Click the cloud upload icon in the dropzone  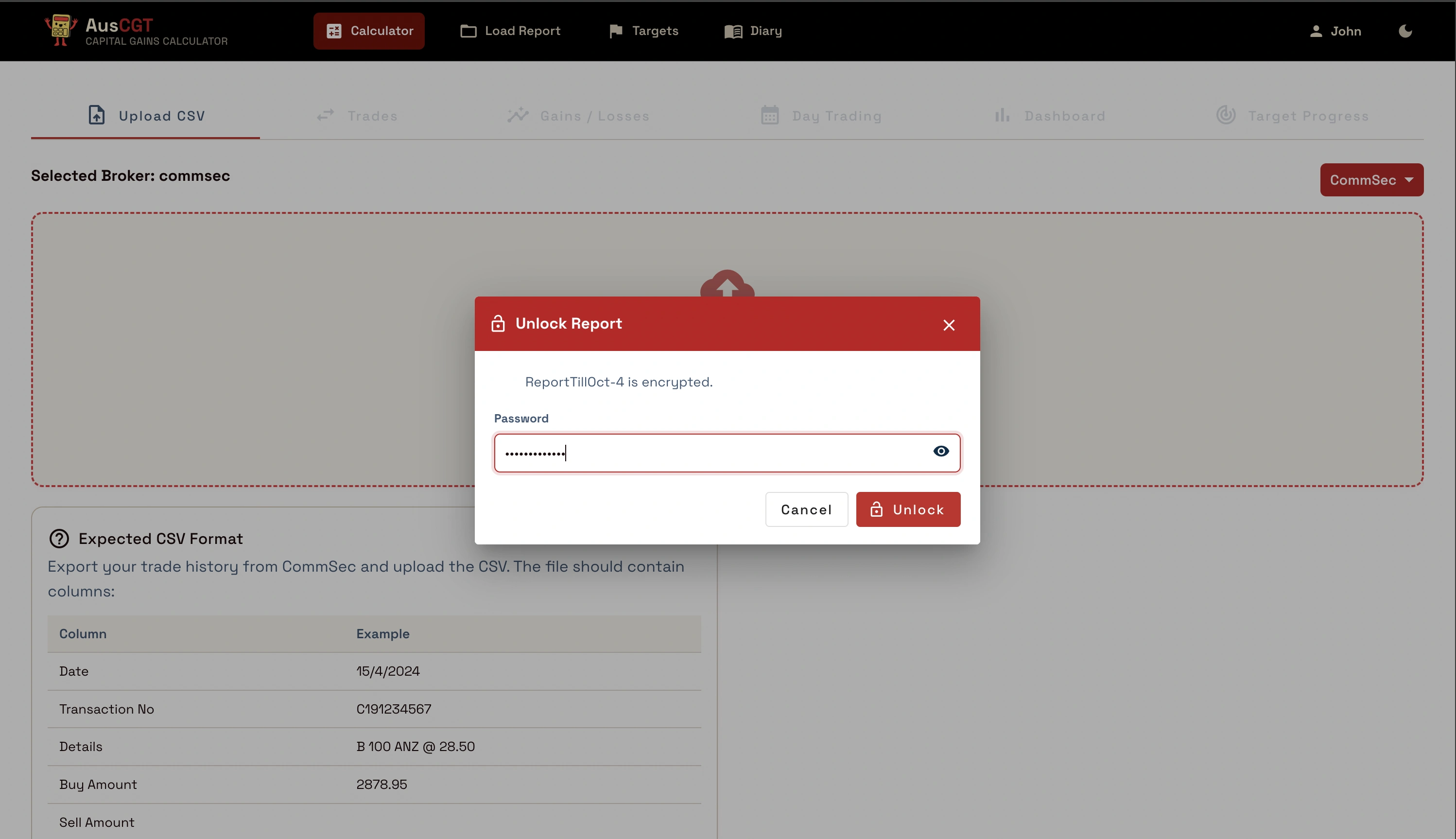pos(727,283)
